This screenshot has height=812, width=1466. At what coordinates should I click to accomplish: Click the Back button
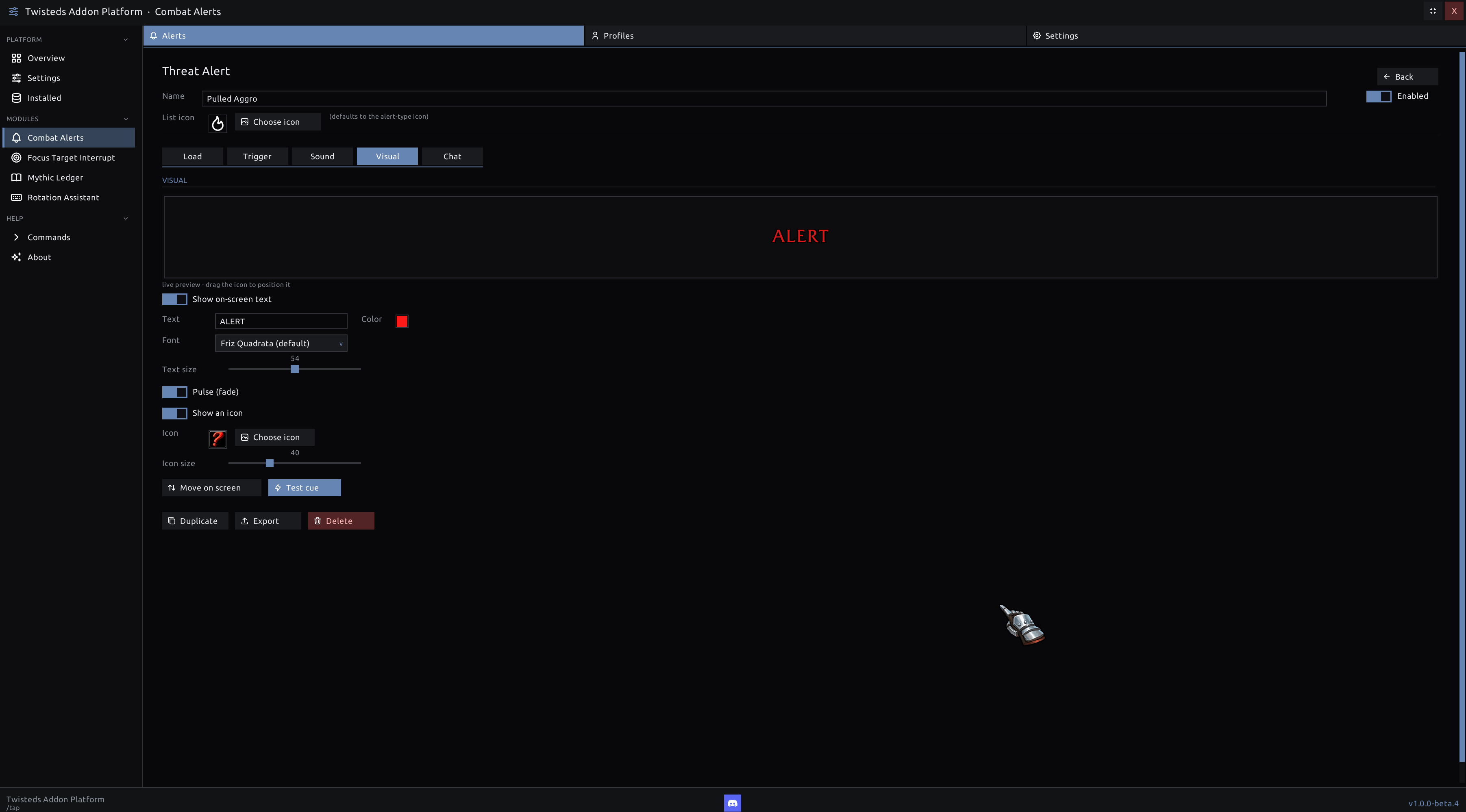pos(1407,77)
